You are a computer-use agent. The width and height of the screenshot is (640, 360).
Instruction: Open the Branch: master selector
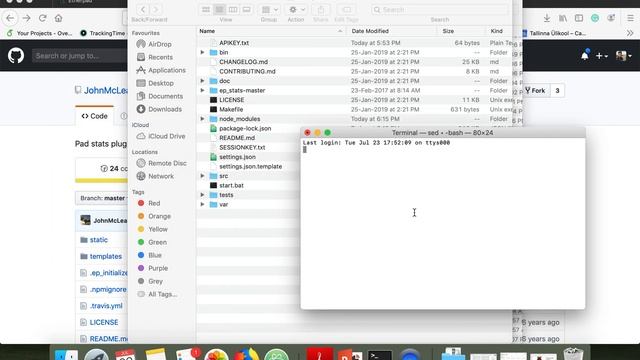point(102,198)
